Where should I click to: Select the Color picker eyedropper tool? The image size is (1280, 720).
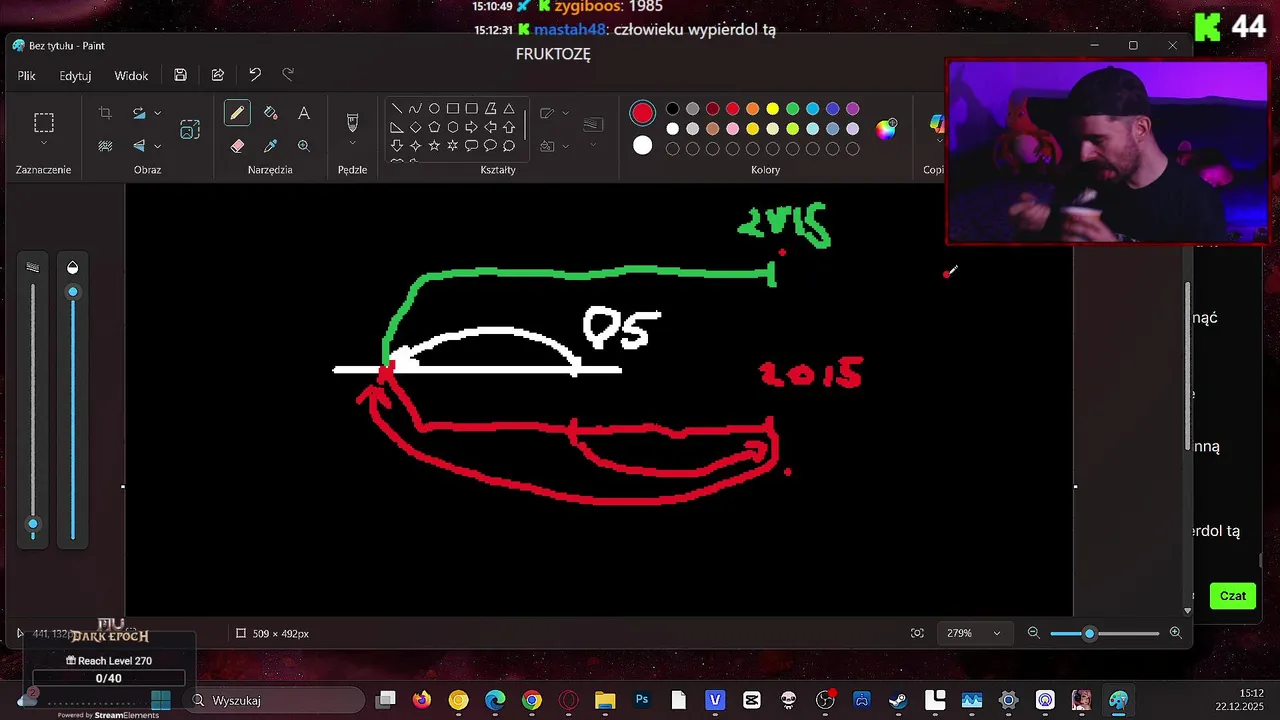click(x=270, y=146)
